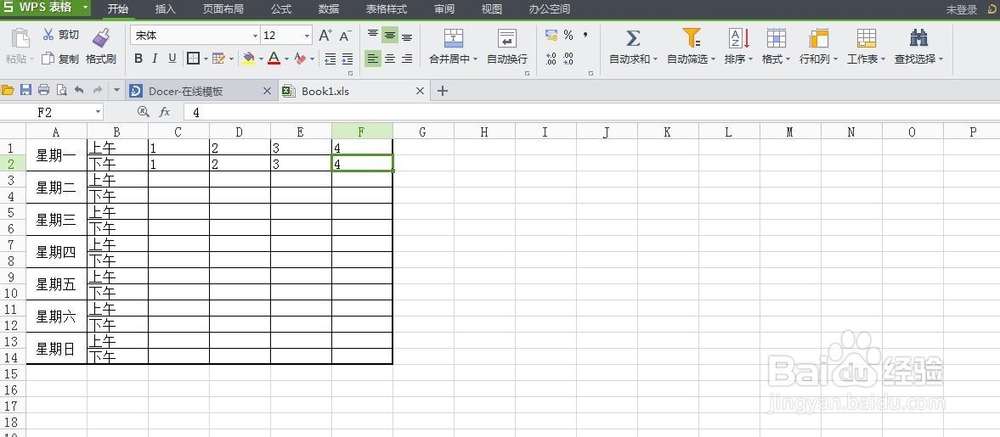1000x437 pixels.
Task: Toggle align left
Action: (373, 59)
